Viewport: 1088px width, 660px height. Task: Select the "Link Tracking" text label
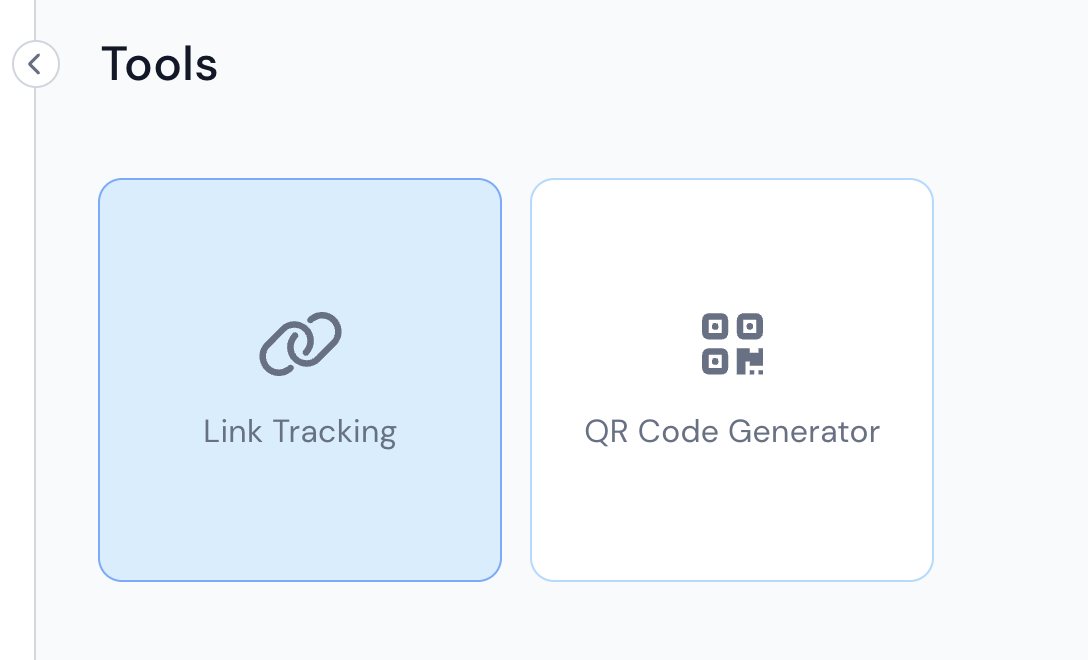[300, 432]
